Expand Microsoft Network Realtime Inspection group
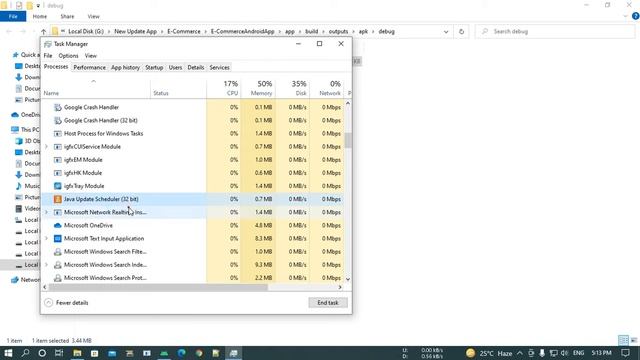Screen dimensions: 640x360 point(46,212)
